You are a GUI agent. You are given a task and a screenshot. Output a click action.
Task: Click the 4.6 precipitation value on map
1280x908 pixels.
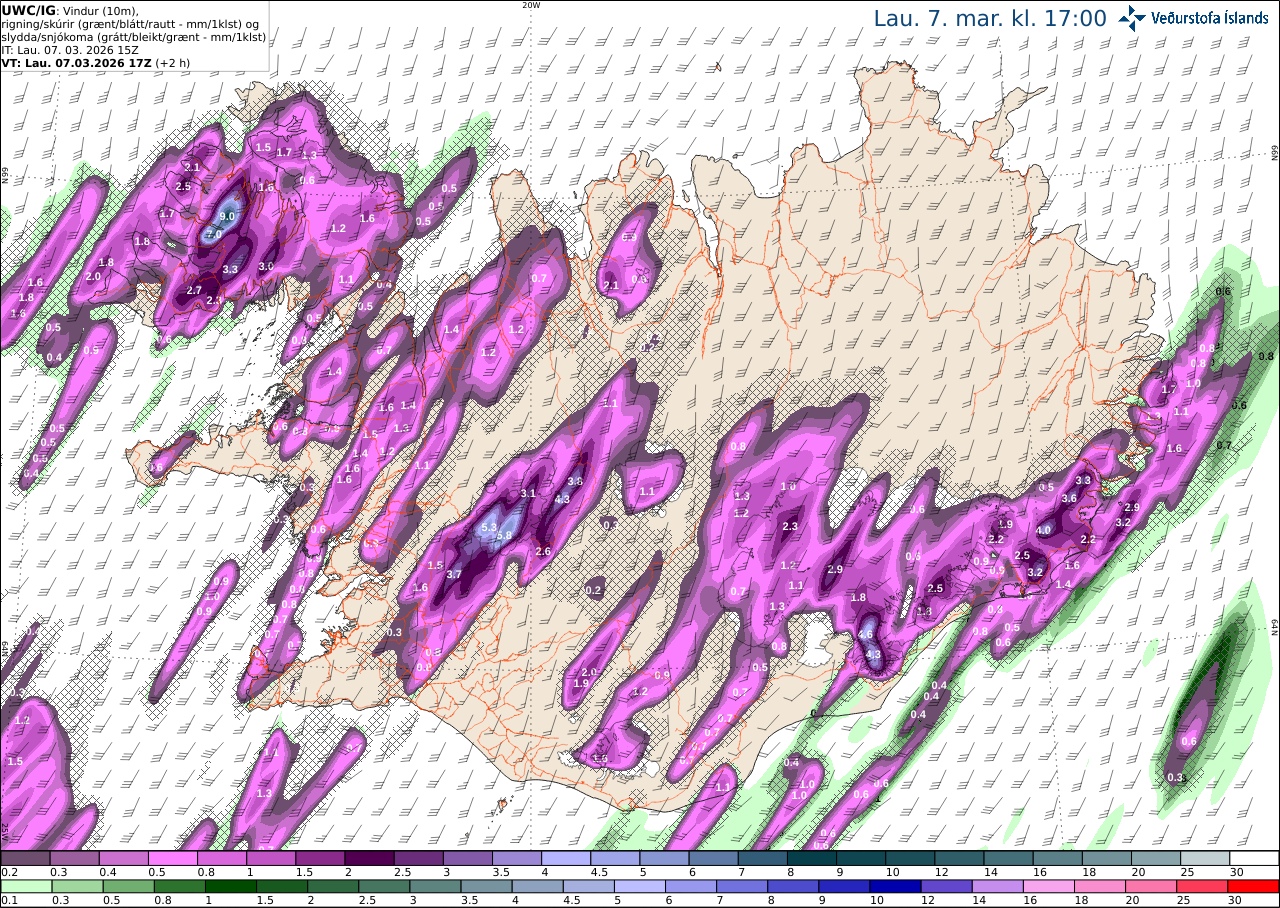click(x=866, y=634)
